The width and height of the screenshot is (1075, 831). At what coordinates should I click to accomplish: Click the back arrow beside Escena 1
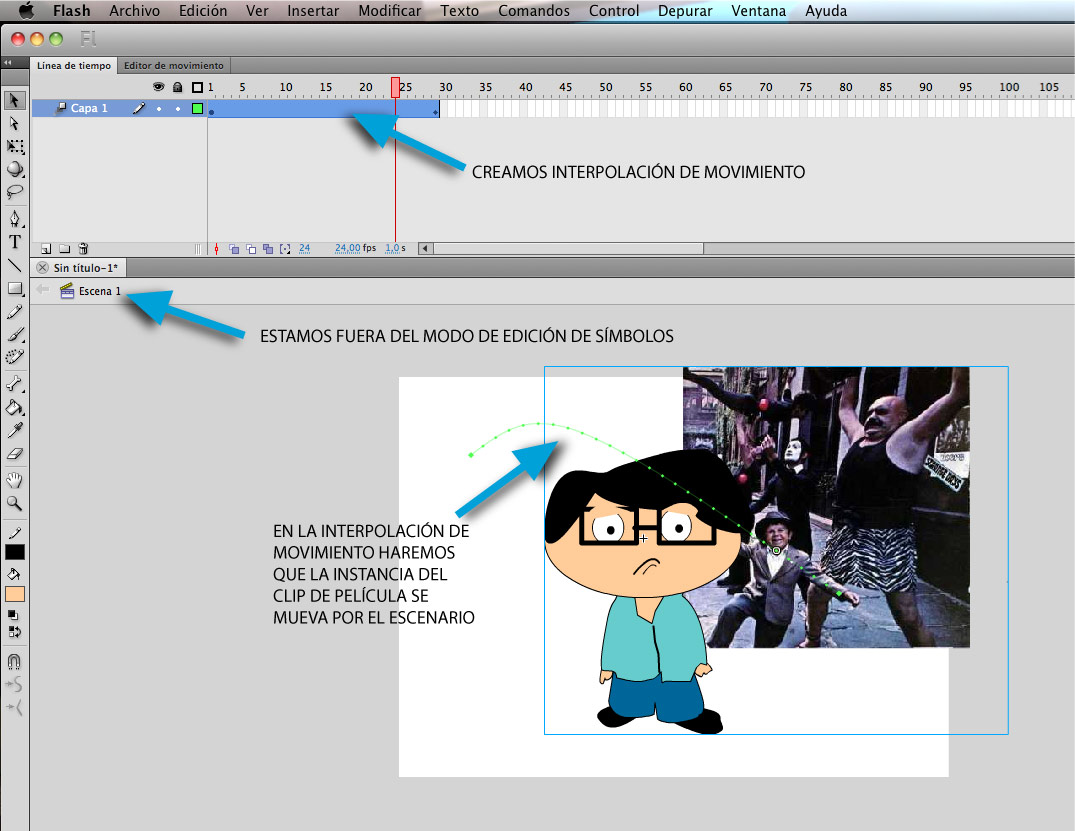[x=43, y=289]
